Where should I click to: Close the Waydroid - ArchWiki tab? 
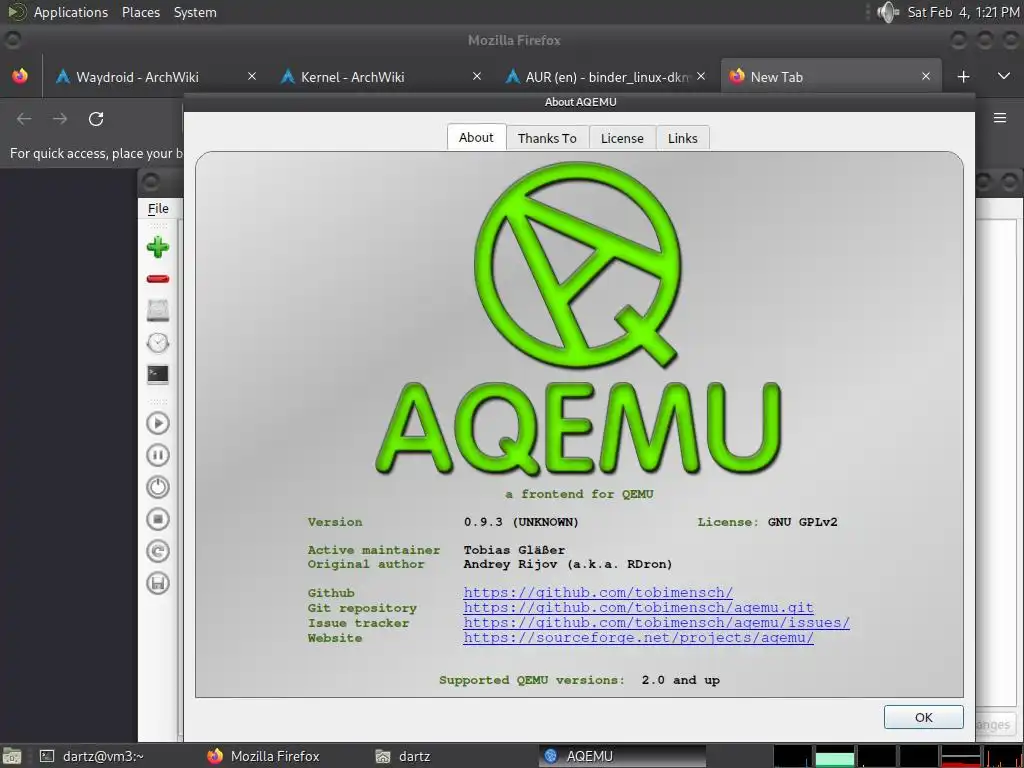point(251,76)
